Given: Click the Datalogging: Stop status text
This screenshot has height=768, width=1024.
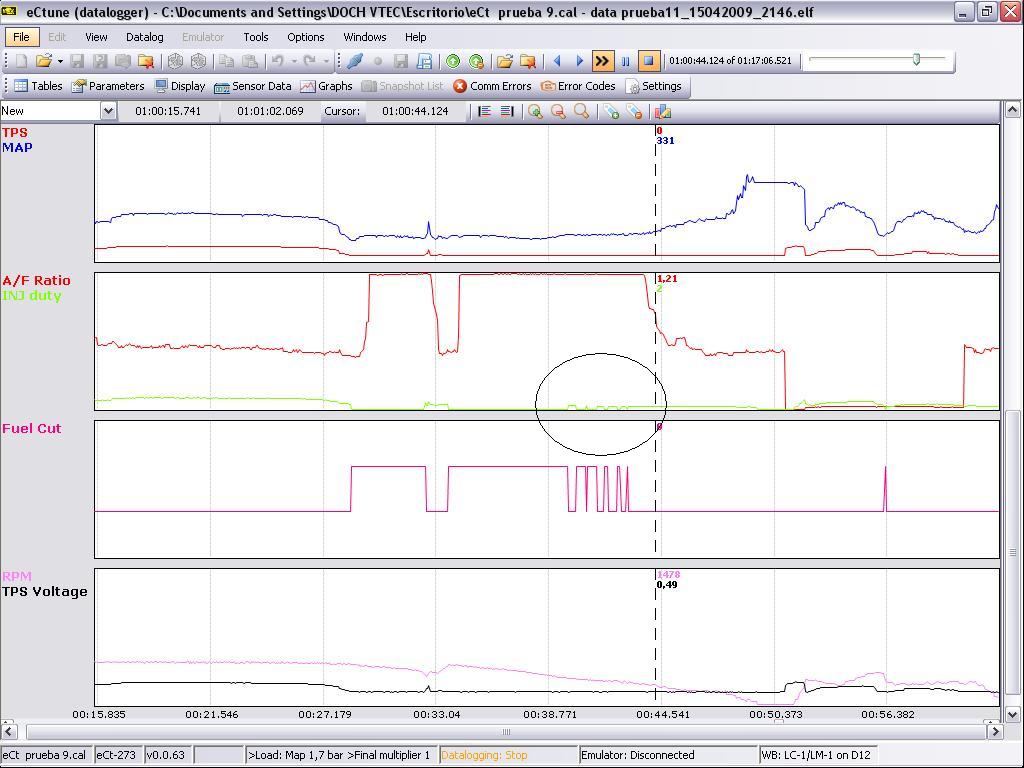Looking at the screenshot, I should point(484,756).
